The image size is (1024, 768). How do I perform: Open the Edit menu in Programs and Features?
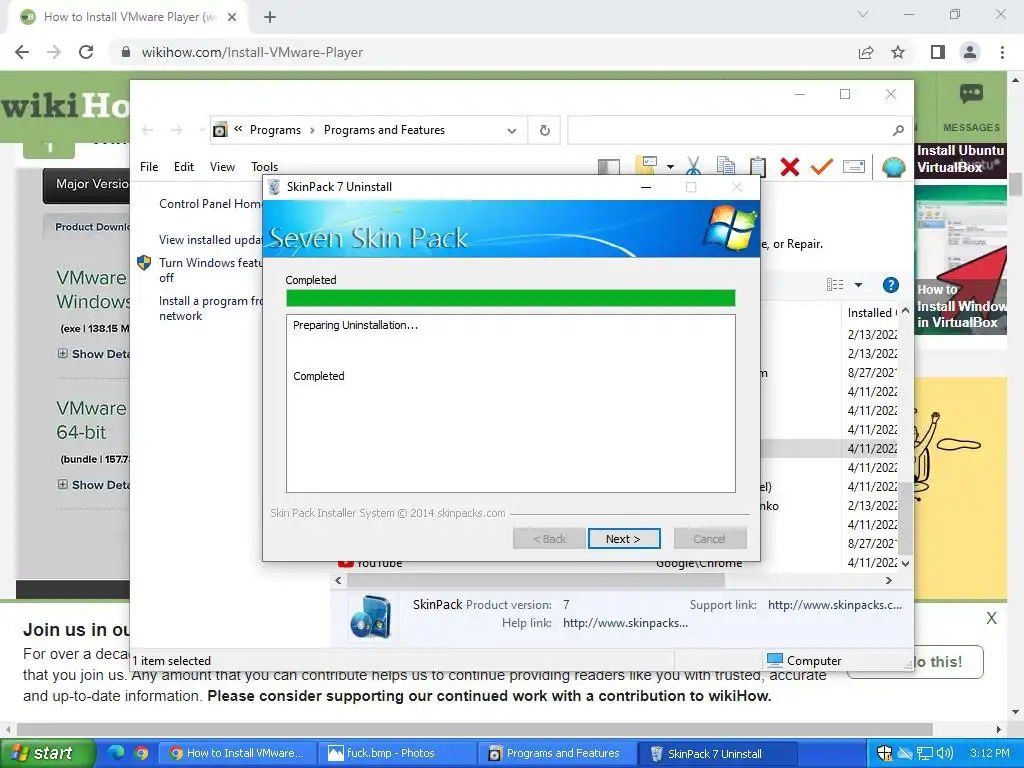184,167
